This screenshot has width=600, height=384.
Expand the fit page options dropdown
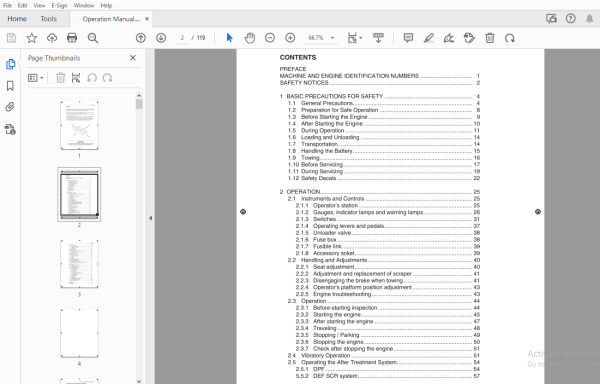point(355,37)
